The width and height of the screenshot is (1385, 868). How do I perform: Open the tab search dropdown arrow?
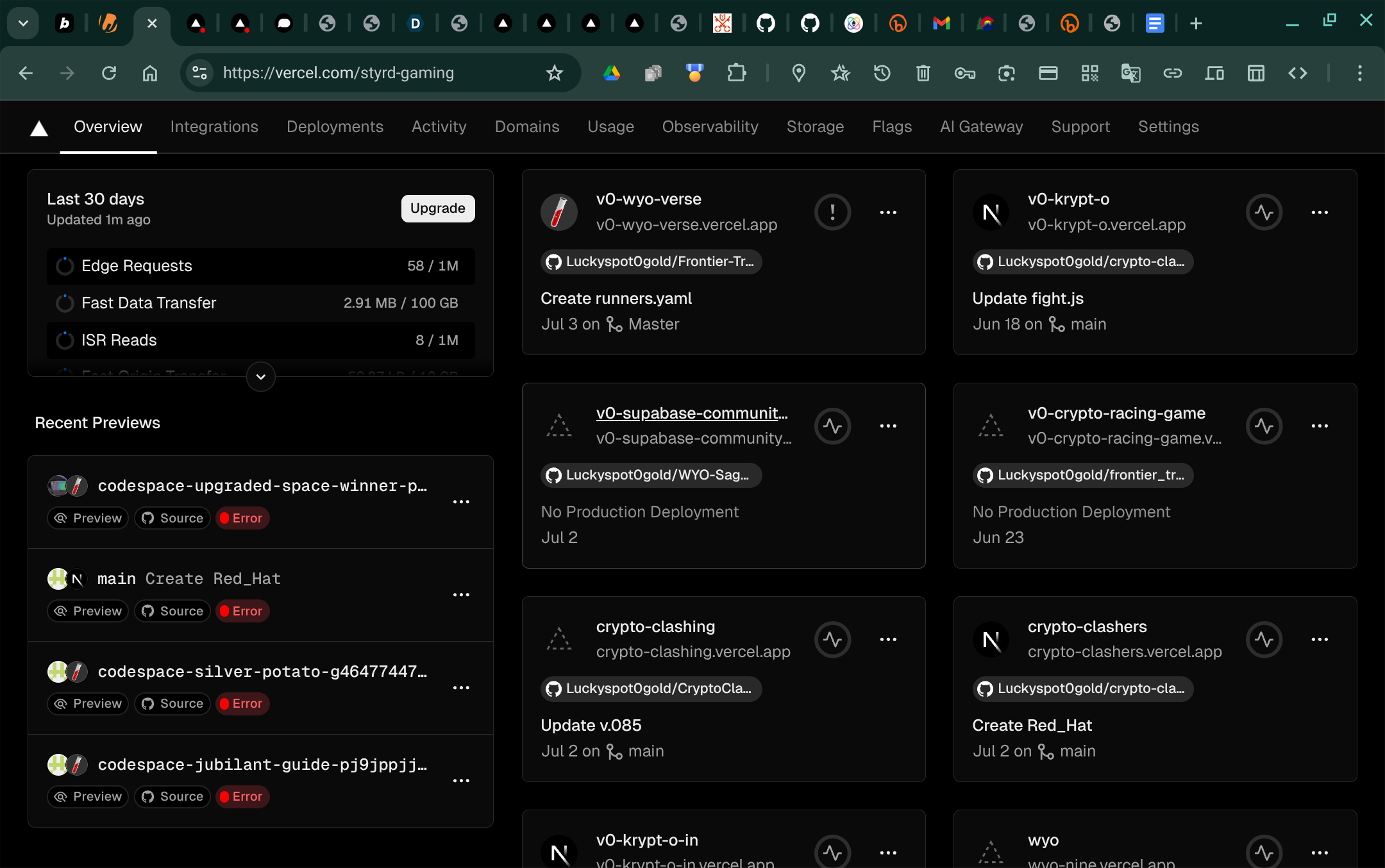pyautogui.click(x=23, y=24)
